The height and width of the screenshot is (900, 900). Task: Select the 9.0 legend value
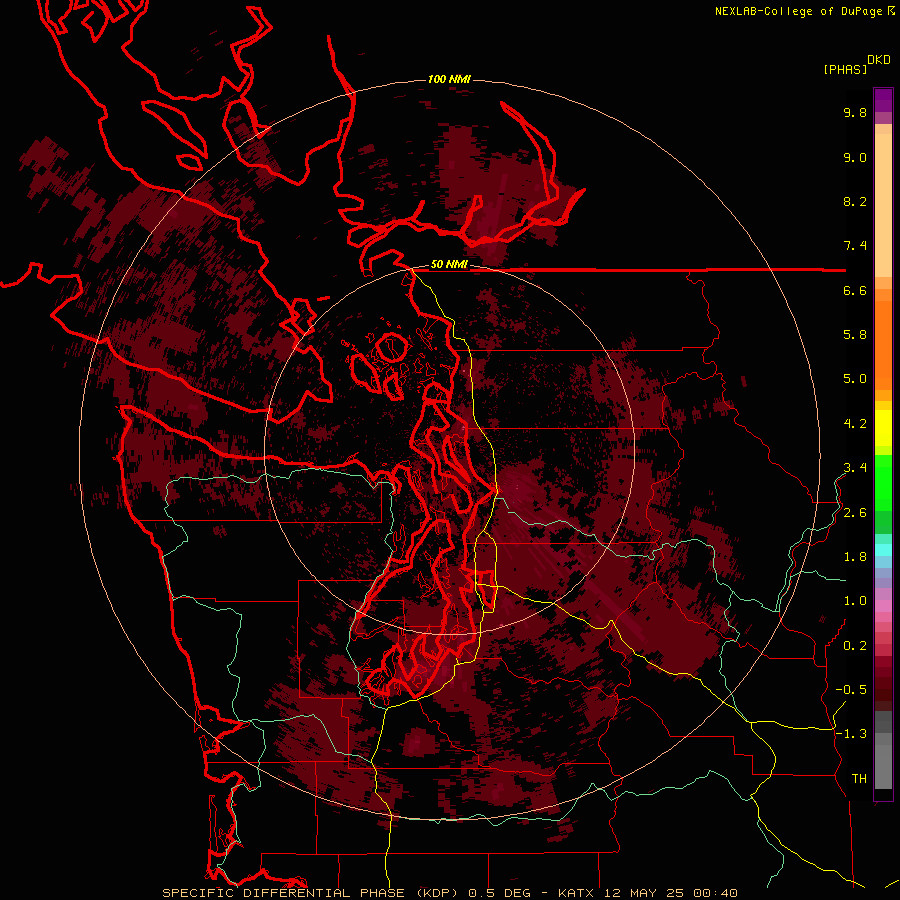[x=855, y=157]
